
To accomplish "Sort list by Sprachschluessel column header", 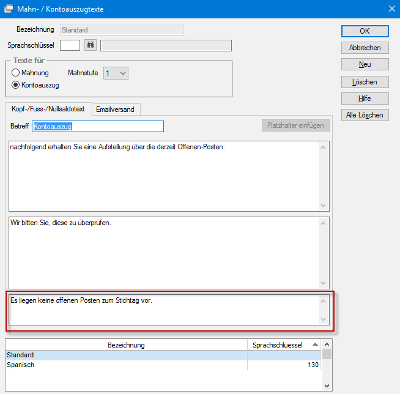I will point(284,345).
